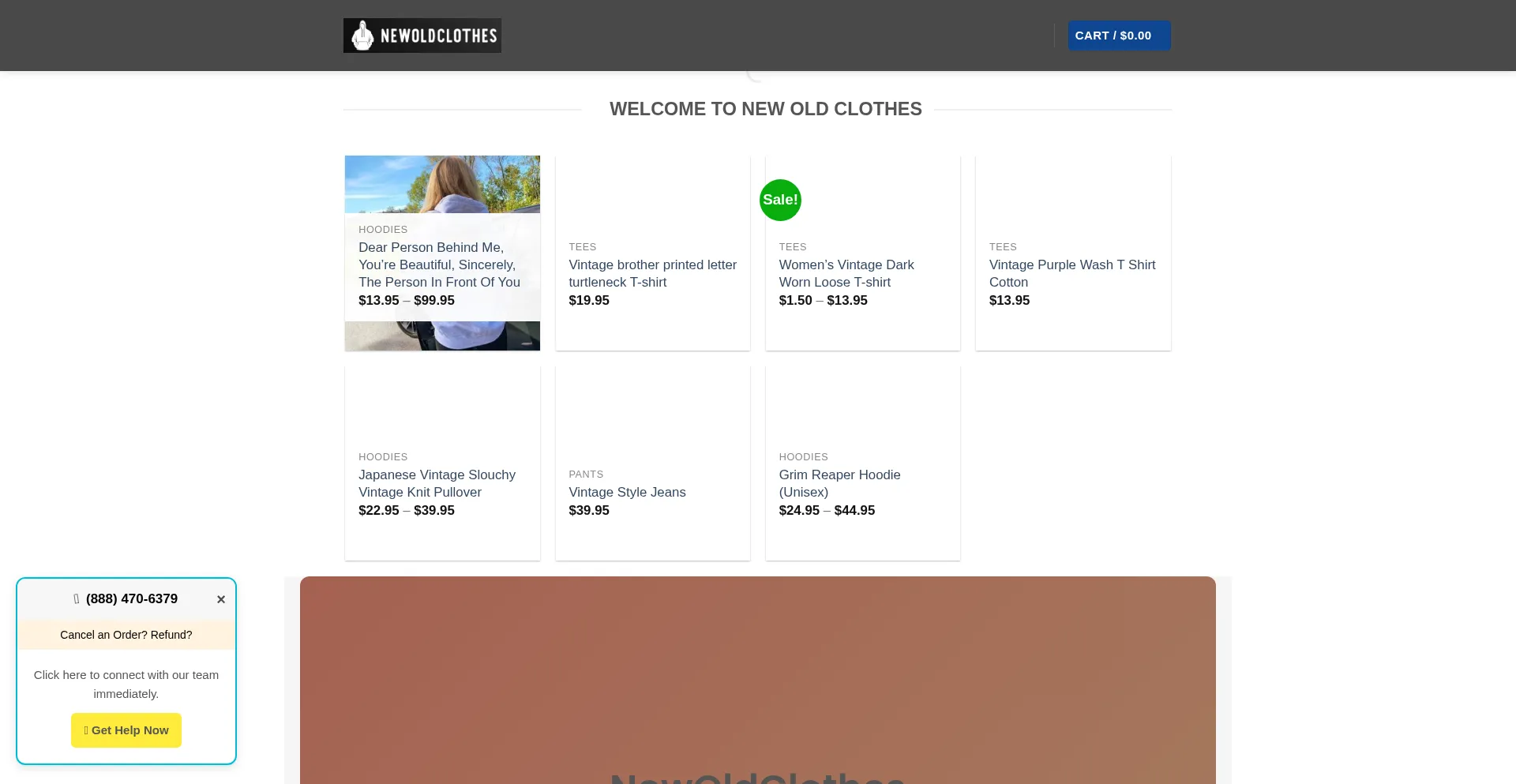Open Vintage Style Jeans product page
Viewport: 1516px width, 784px height.
click(627, 491)
